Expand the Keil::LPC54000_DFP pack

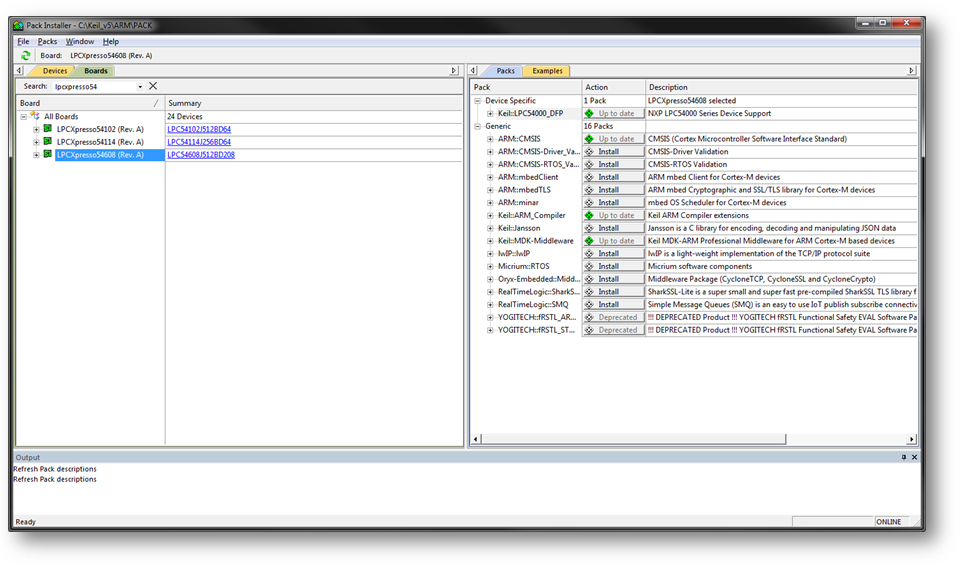490,113
